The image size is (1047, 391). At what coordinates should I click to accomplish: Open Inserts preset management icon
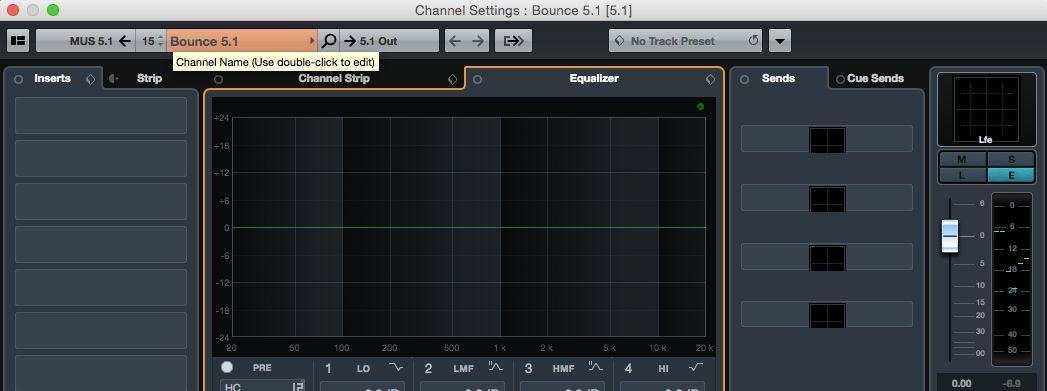(x=91, y=79)
